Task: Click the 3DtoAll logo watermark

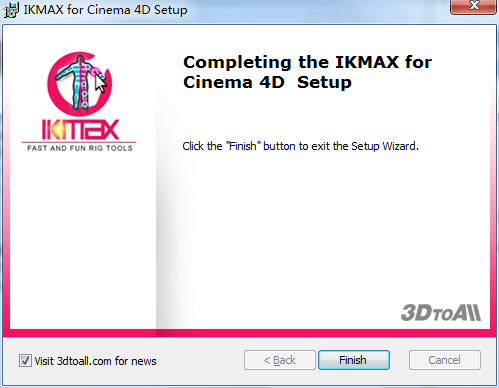Action: point(441,313)
